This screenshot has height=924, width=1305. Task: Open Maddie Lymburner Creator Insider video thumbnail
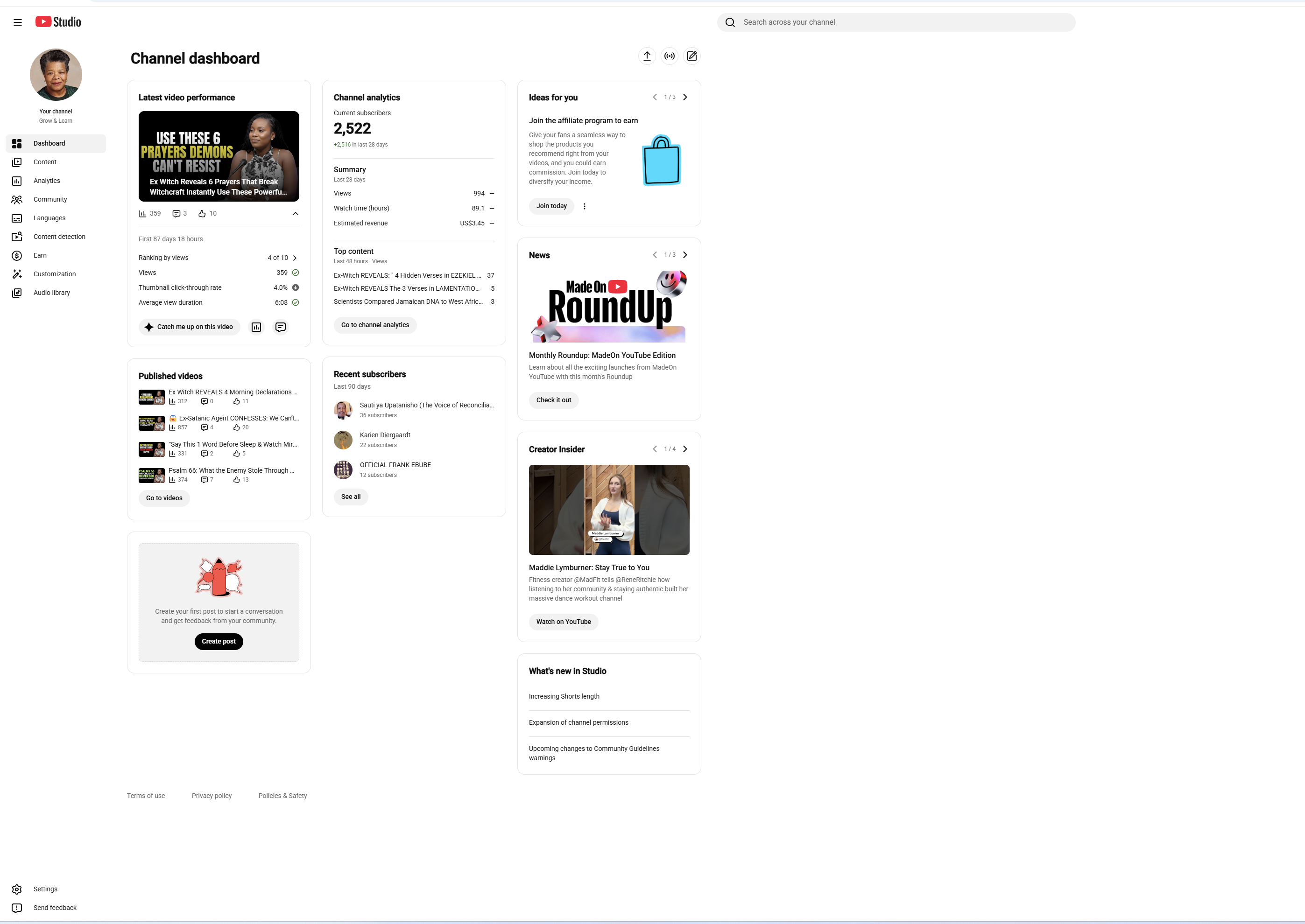(x=609, y=510)
